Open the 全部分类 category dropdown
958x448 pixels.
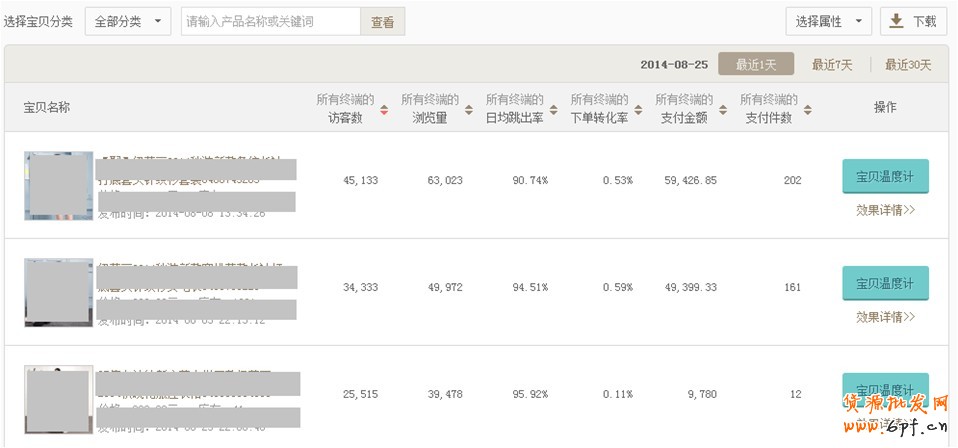coord(128,21)
